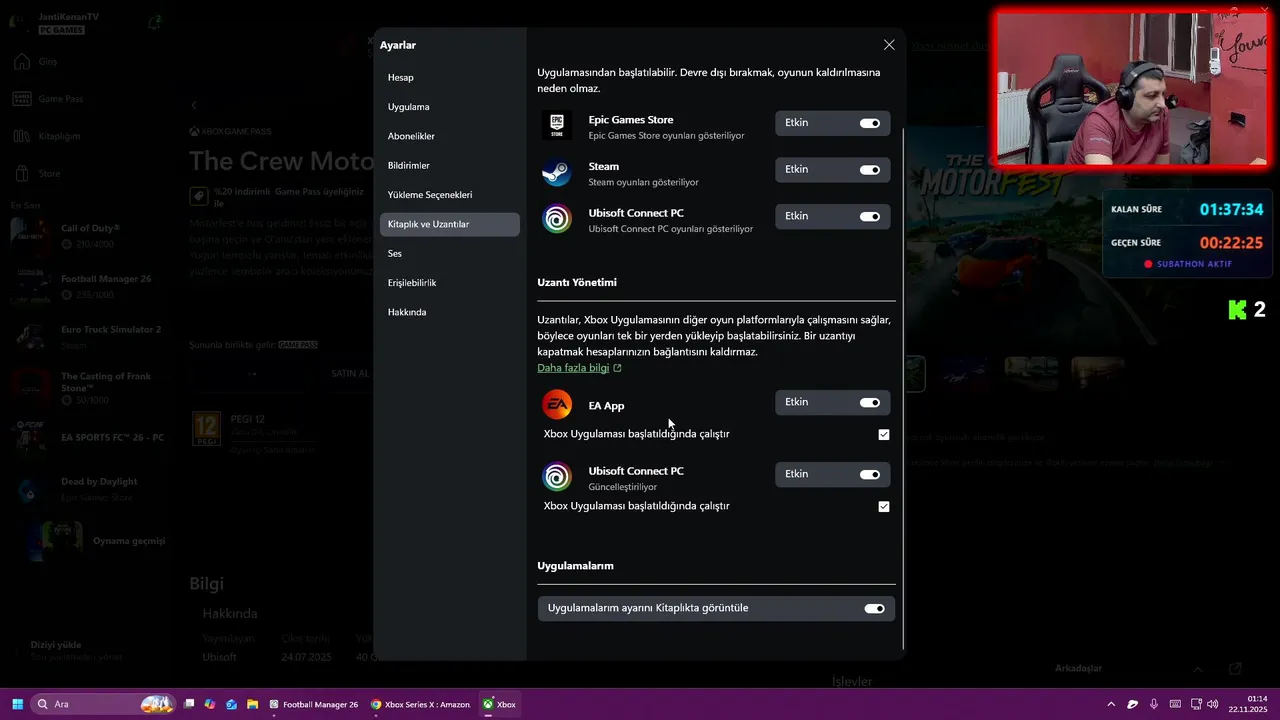Click Etkin button for Epic Games Store
The image size is (1280, 720).
tap(832, 123)
